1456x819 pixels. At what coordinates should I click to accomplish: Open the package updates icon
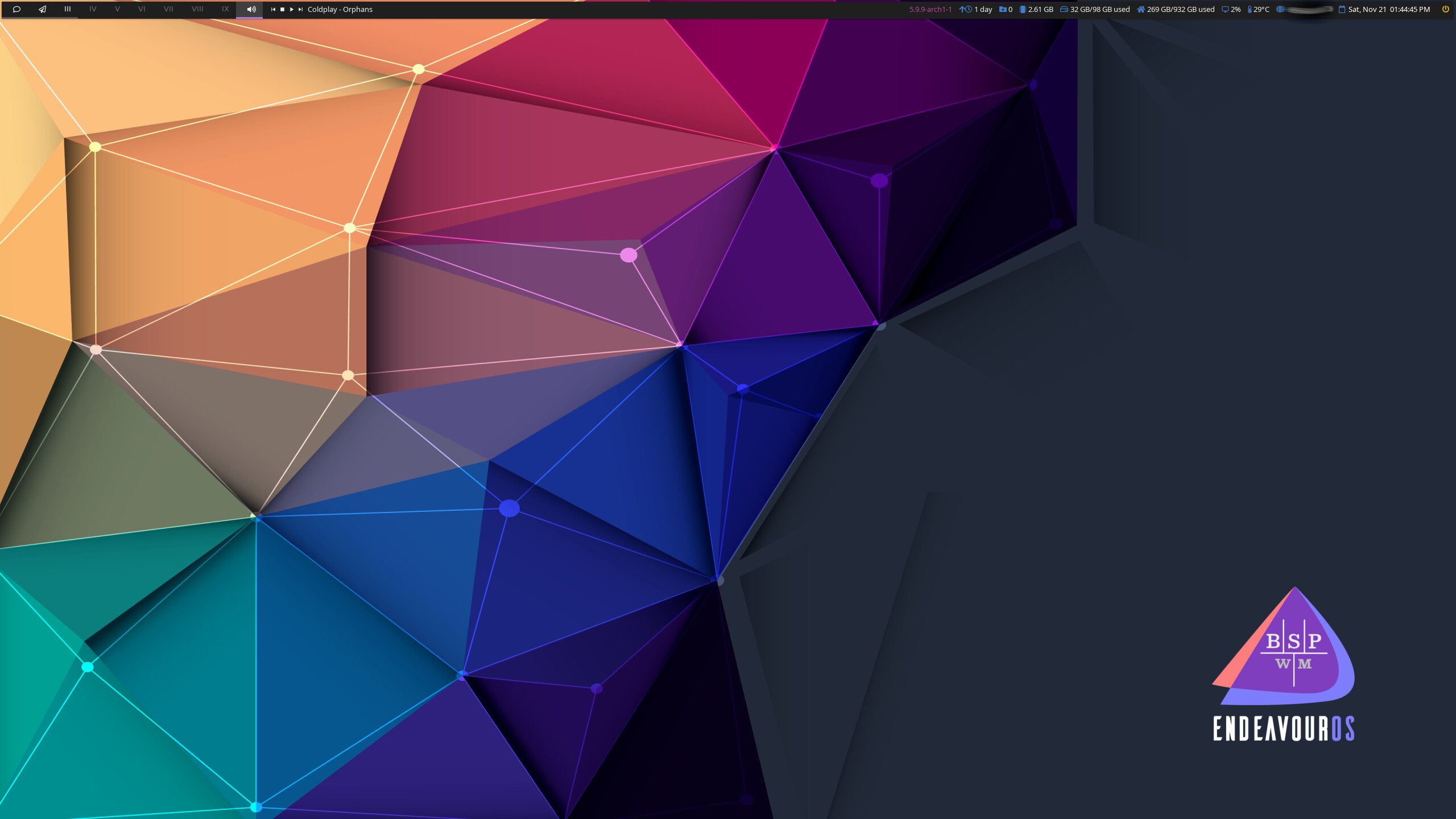pos(1002,9)
